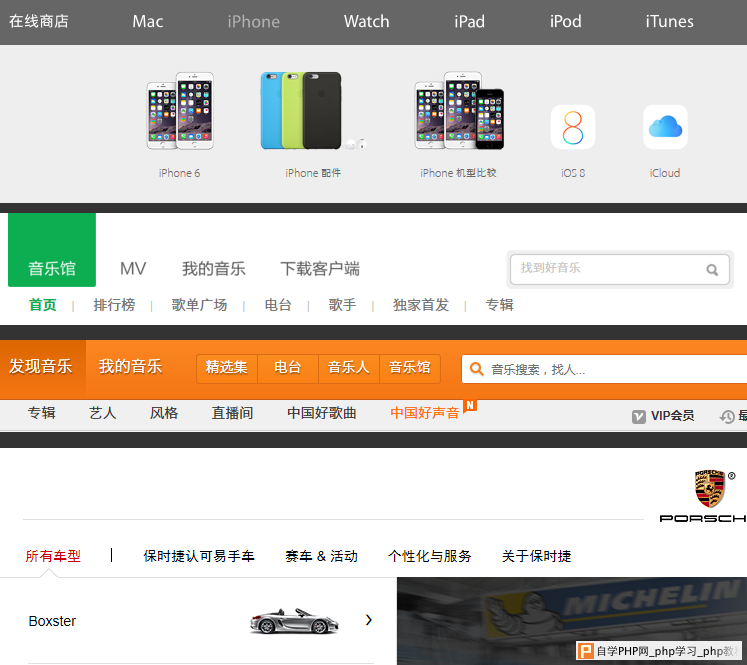Click the magnifier in 找到好音乐 search box
This screenshot has height=665, width=747.
[x=712, y=270]
